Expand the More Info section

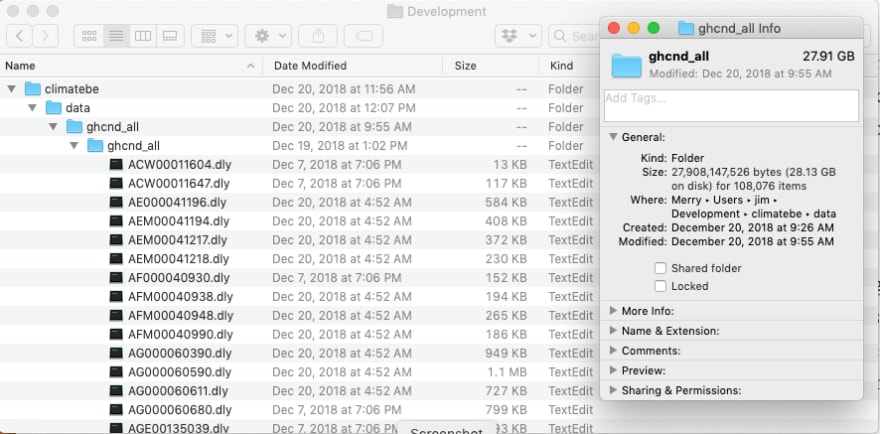point(613,310)
